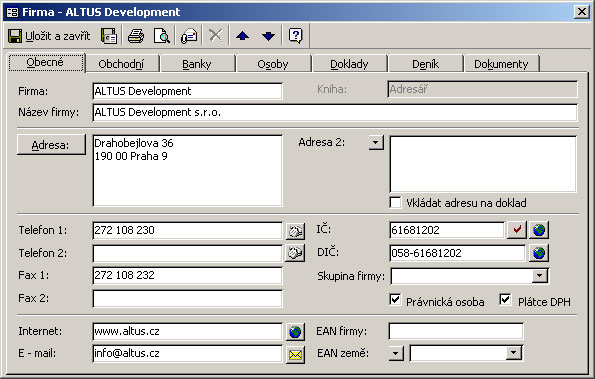Click the window system menu icon in title bar
The image size is (595, 379).
coord(13,12)
